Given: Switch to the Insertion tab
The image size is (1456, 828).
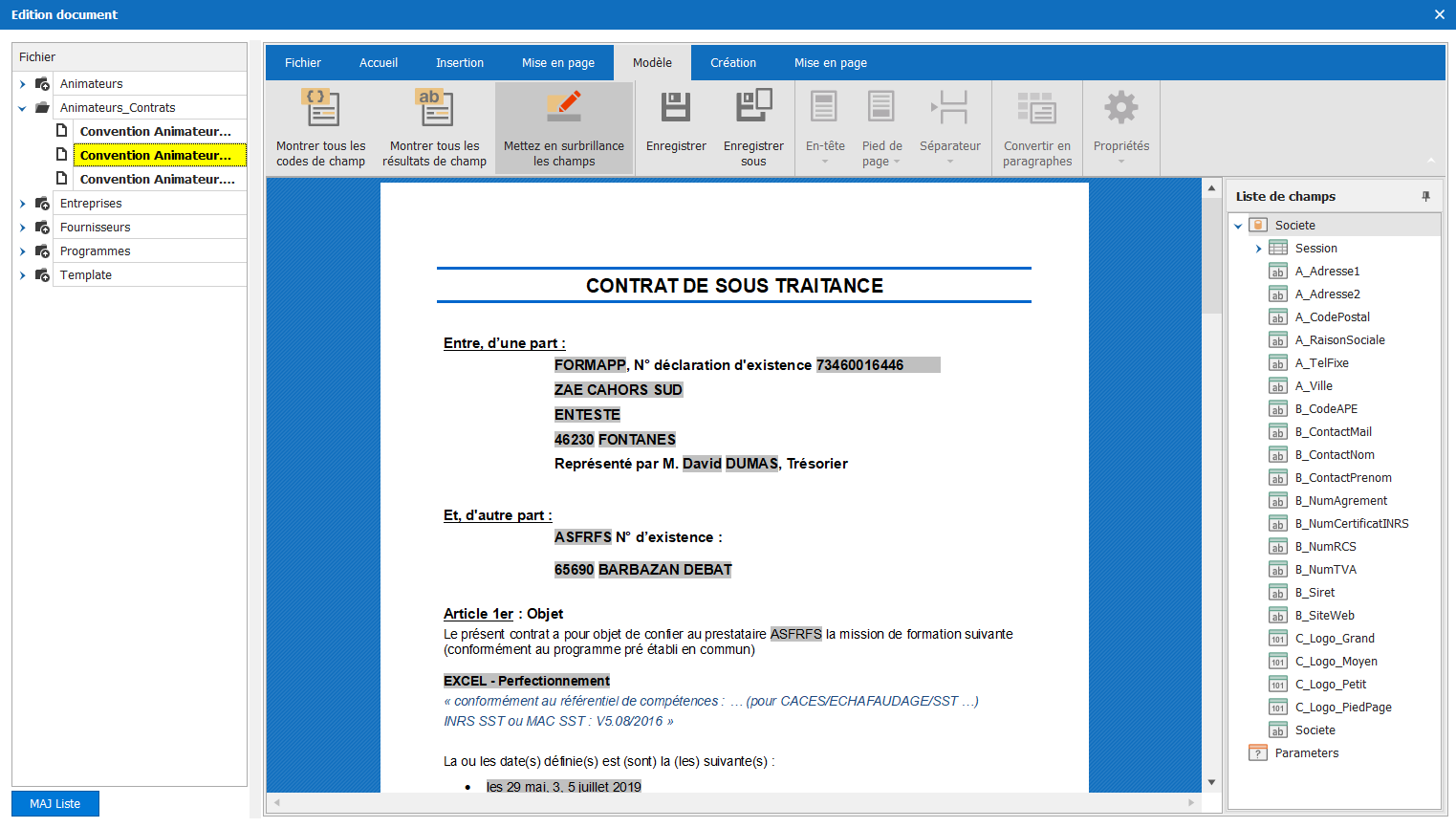Looking at the screenshot, I should click(460, 63).
